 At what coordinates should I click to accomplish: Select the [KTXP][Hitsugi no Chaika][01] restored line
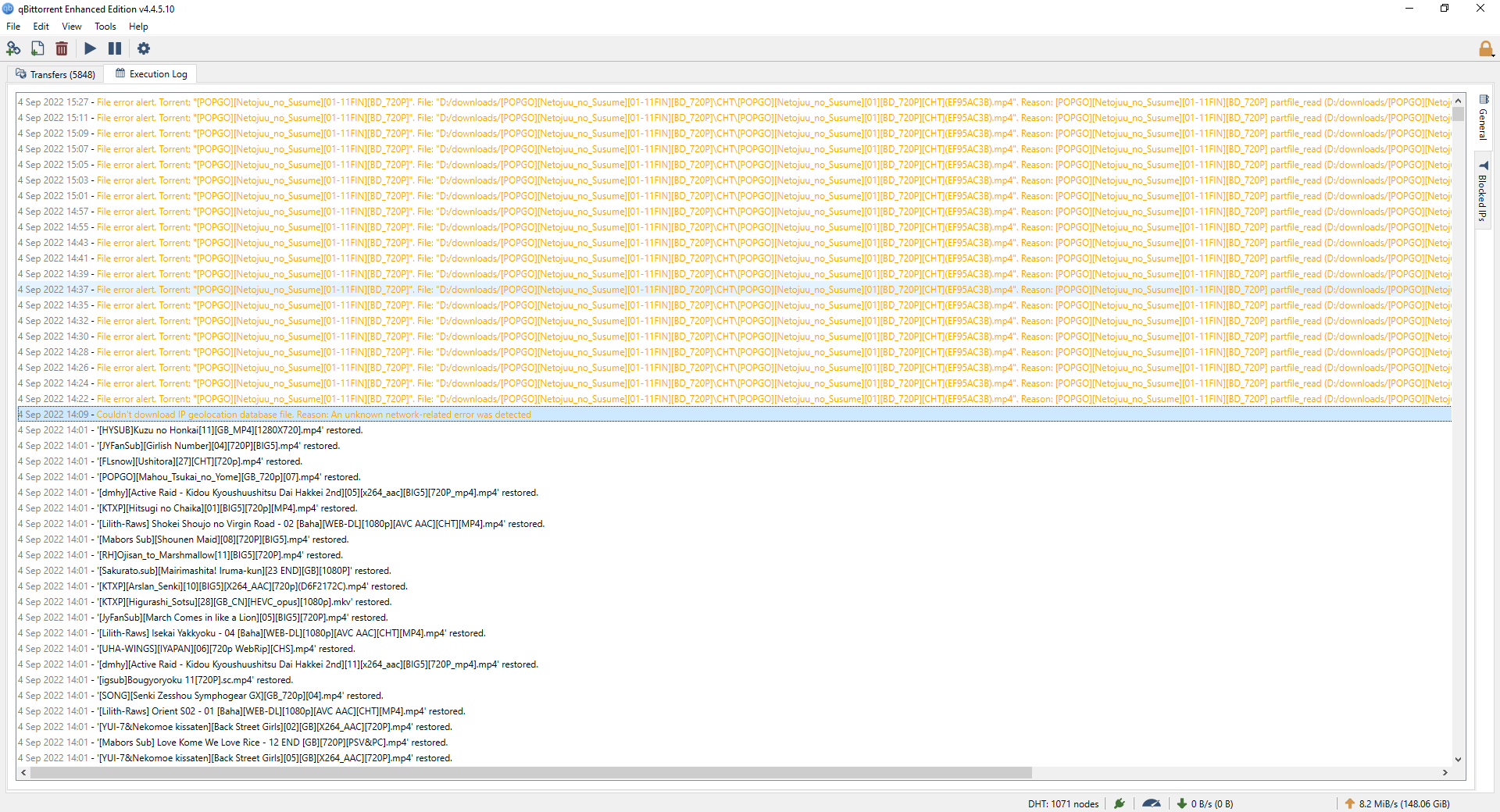pyautogui.click(x=734, y=508)
